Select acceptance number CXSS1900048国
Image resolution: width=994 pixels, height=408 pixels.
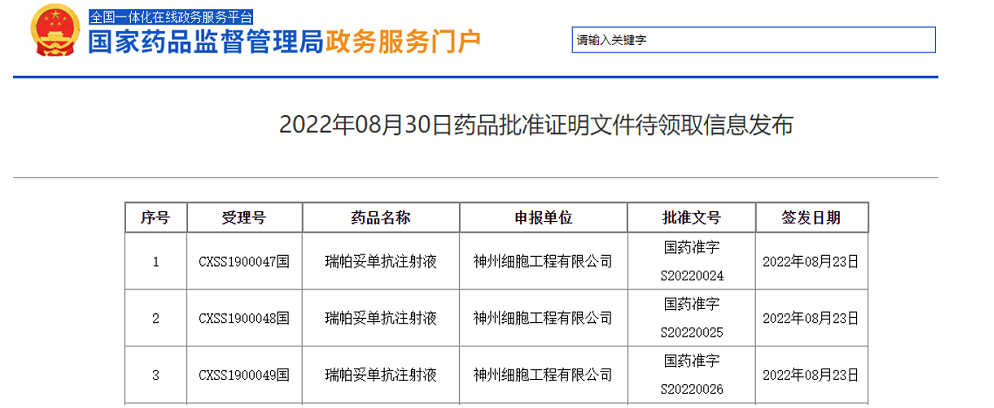(x=244, y=318)
